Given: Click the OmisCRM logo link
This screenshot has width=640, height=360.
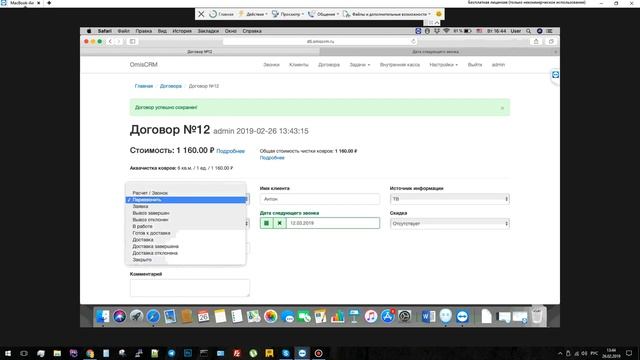Looking at the screenshot, I should (144, 64).
